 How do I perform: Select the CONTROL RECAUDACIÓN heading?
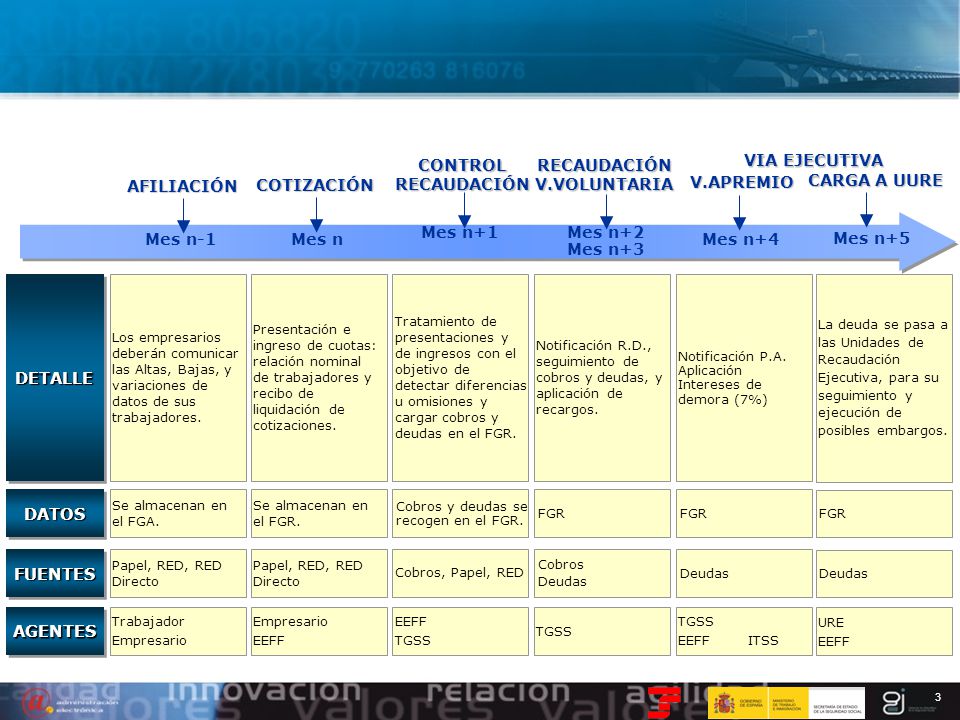pyautogui.click(x=462, y=174)
